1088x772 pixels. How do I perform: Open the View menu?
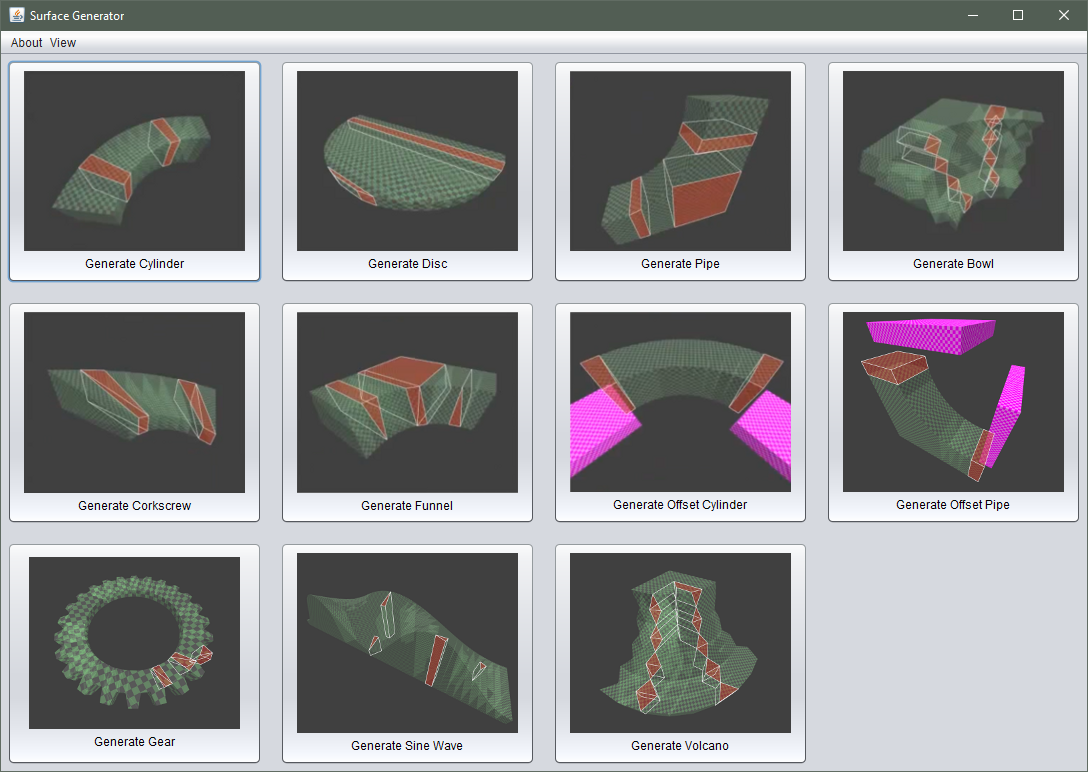[x=63, y=43]
